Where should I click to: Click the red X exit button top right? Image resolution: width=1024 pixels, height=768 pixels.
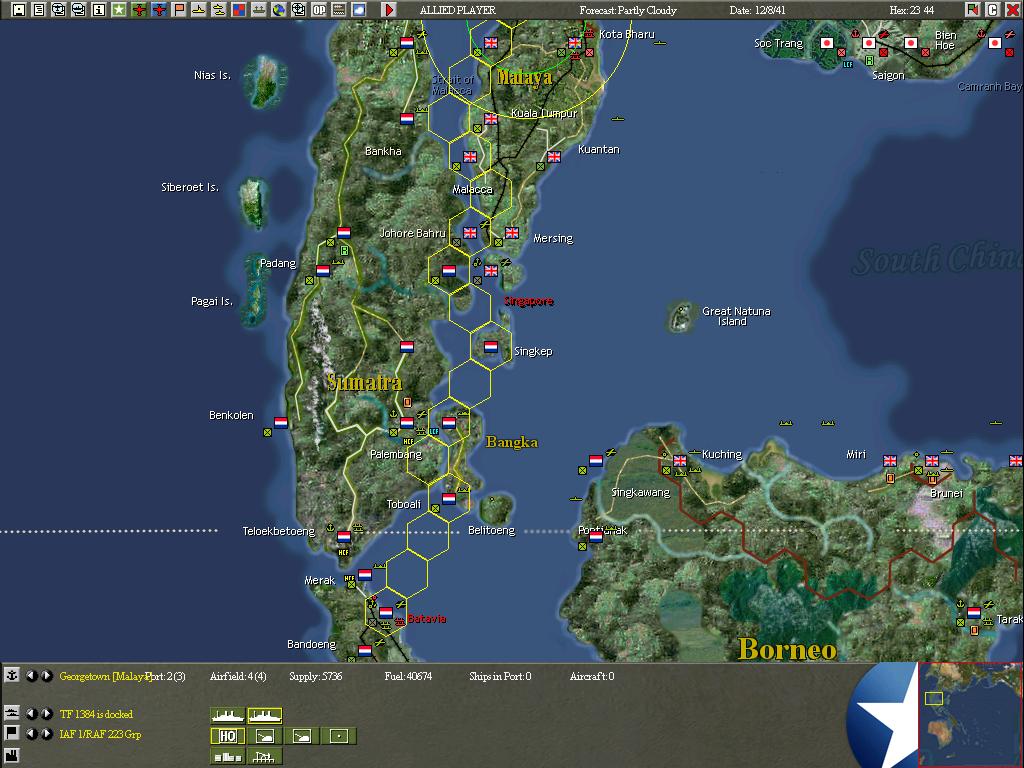pyautogui.click(x=1012, y=10)
